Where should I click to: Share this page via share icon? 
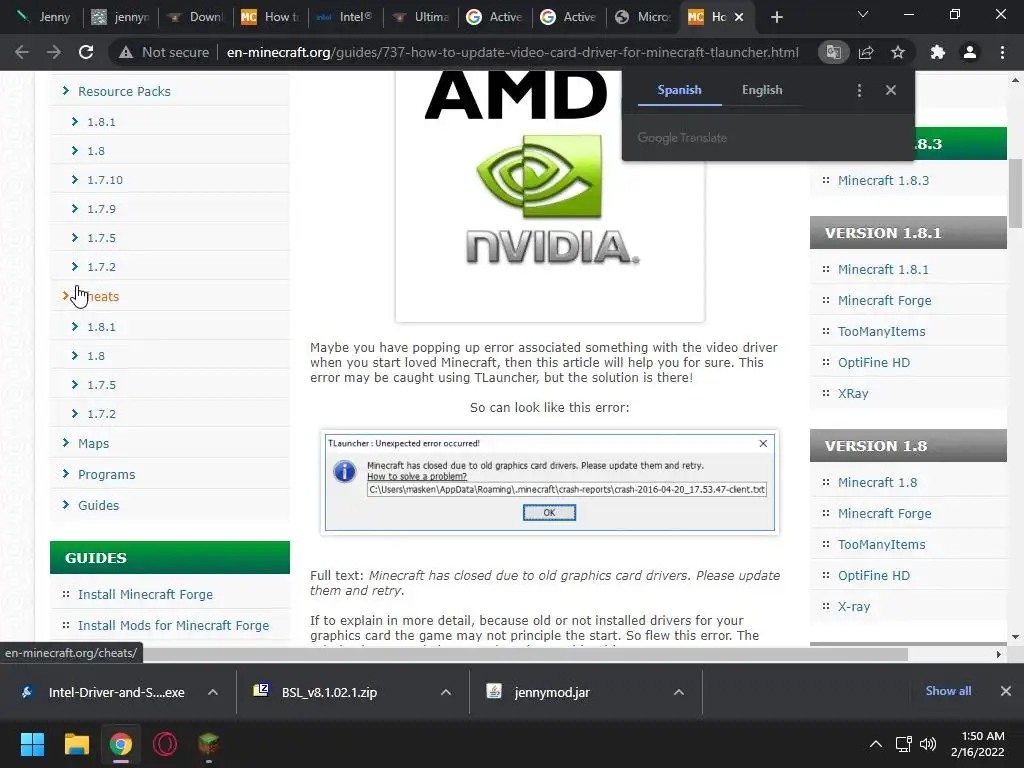coord(866,52)
